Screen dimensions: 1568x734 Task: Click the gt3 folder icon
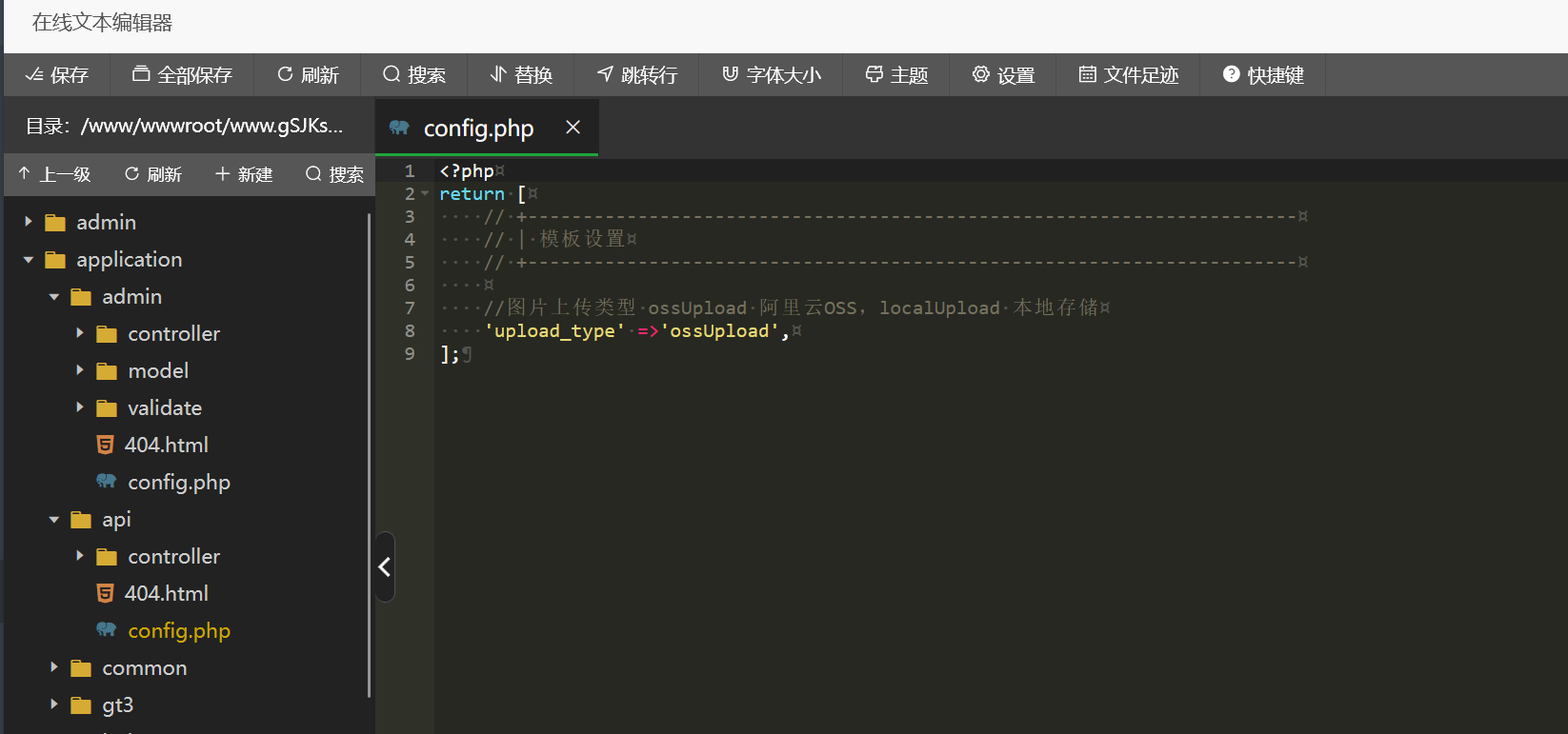[x=81, y=705]
